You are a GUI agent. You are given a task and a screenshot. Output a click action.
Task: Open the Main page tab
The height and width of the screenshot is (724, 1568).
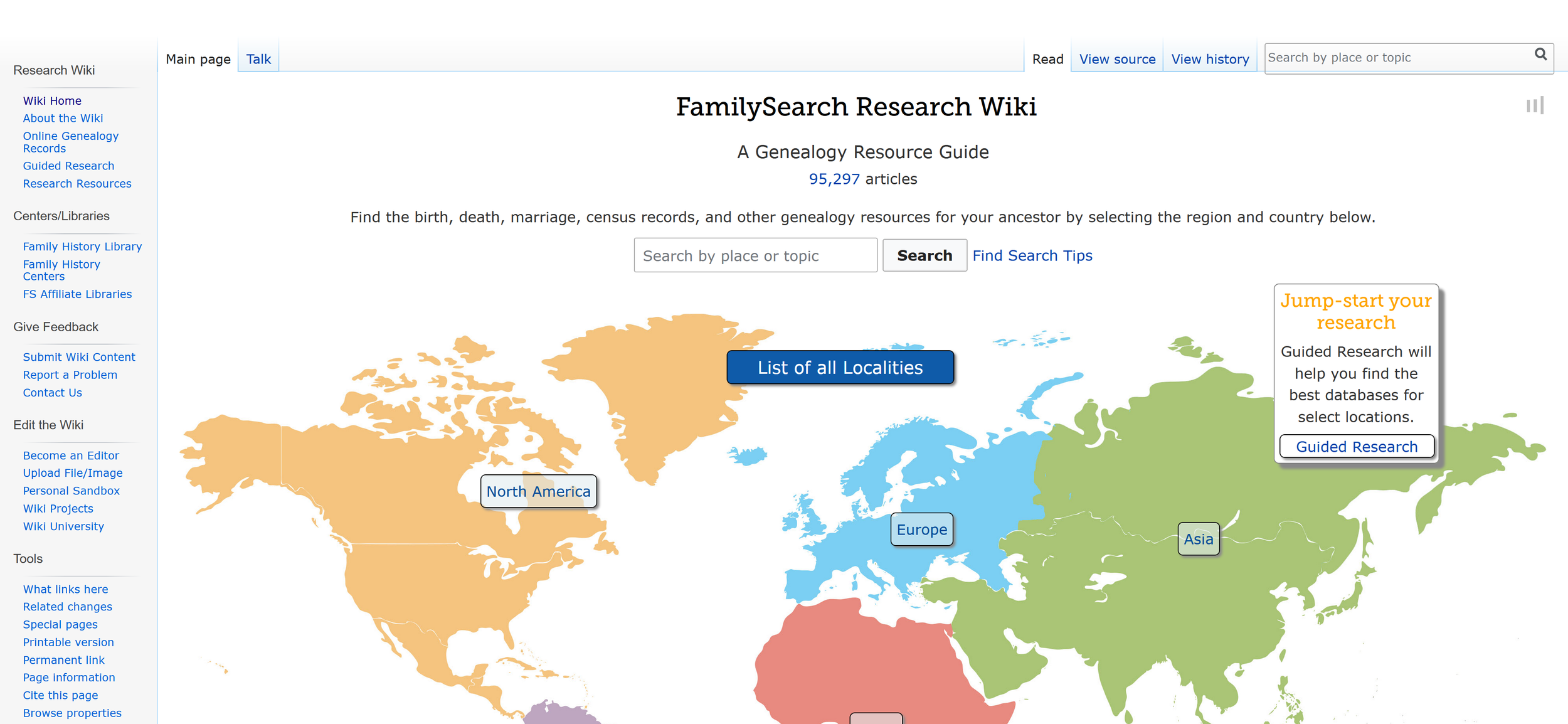pos(198,59)
